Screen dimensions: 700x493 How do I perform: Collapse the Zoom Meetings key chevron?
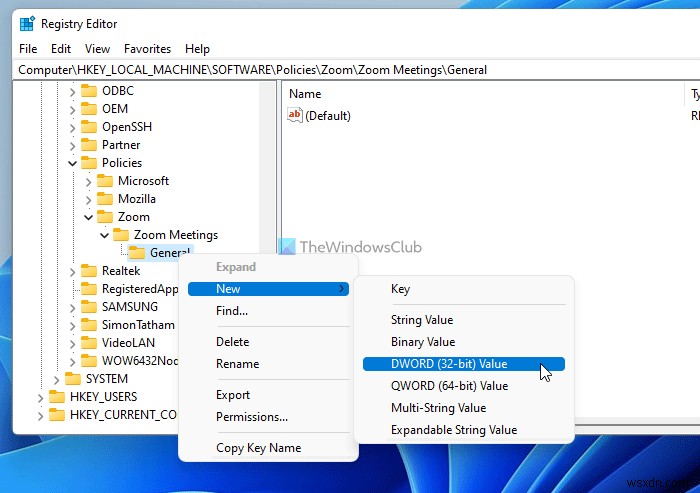tap(104, 235)
